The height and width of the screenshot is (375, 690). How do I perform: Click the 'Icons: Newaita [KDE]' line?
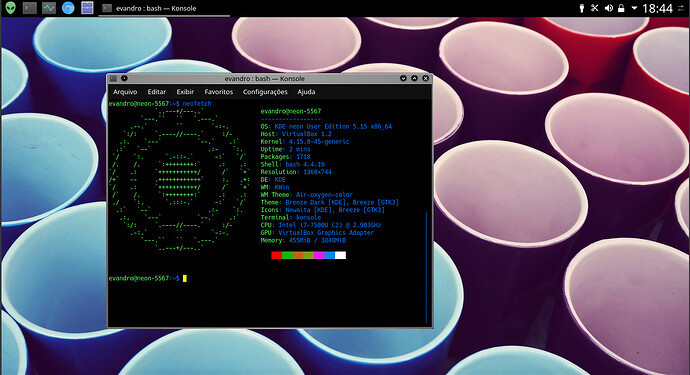click(323, 210)
